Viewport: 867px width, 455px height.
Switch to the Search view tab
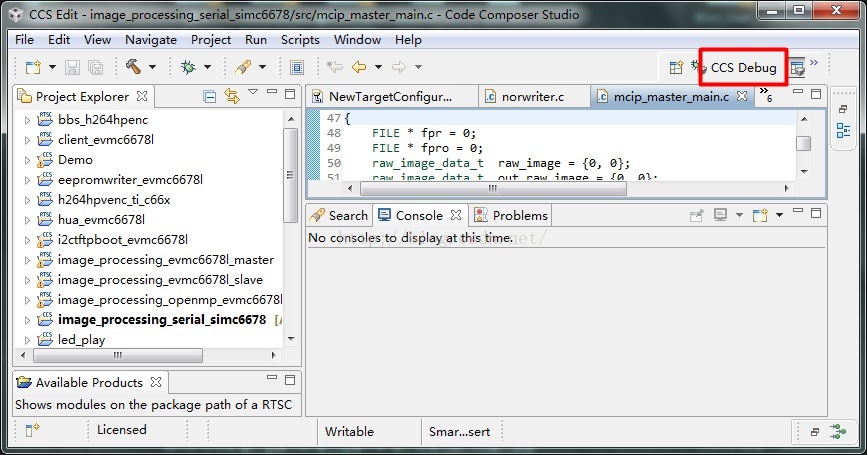pyautogui.click(x=340, y=216)
